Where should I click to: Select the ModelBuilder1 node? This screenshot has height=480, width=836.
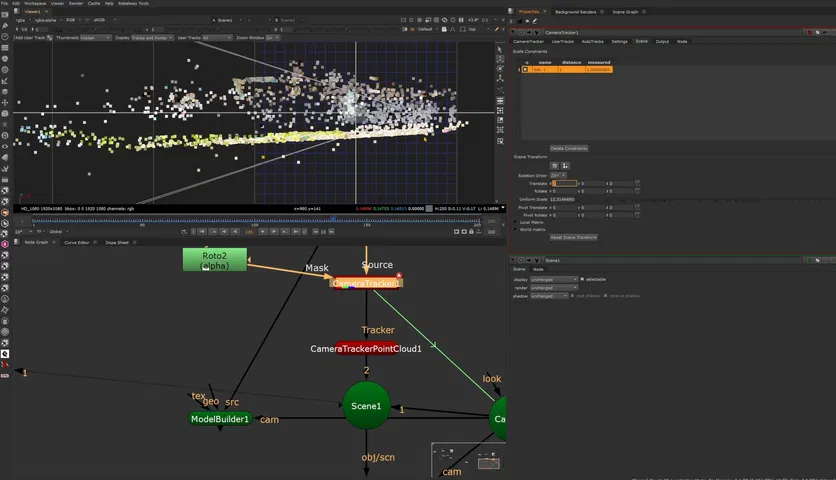point(219,419)
